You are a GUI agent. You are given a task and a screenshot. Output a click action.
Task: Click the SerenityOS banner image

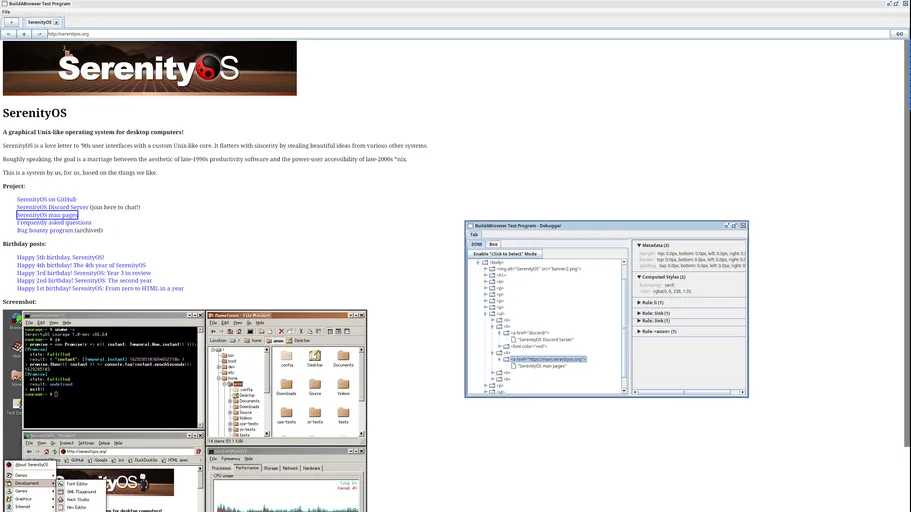(x=150, y=68)
